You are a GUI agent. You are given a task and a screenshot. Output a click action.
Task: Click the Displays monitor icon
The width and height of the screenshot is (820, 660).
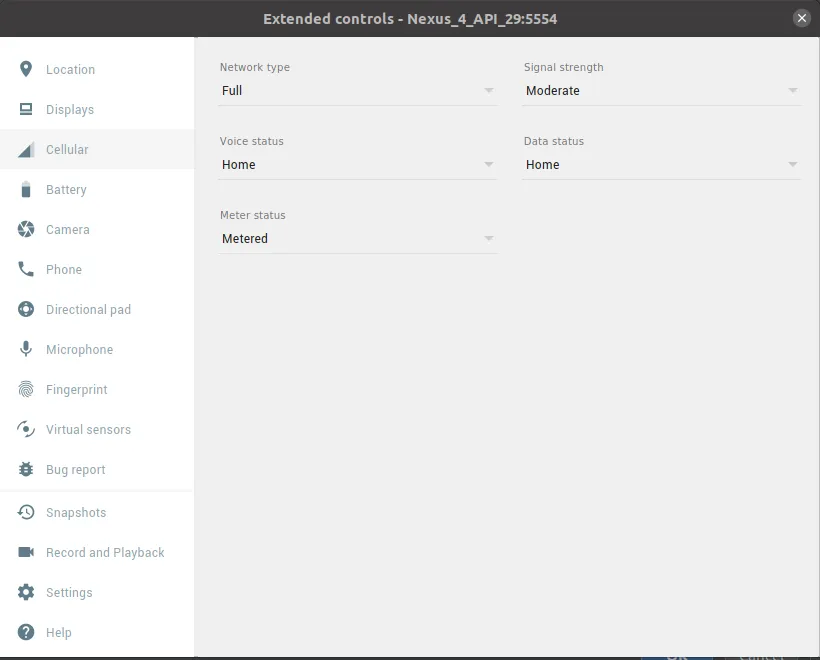(x=26, y=109)
